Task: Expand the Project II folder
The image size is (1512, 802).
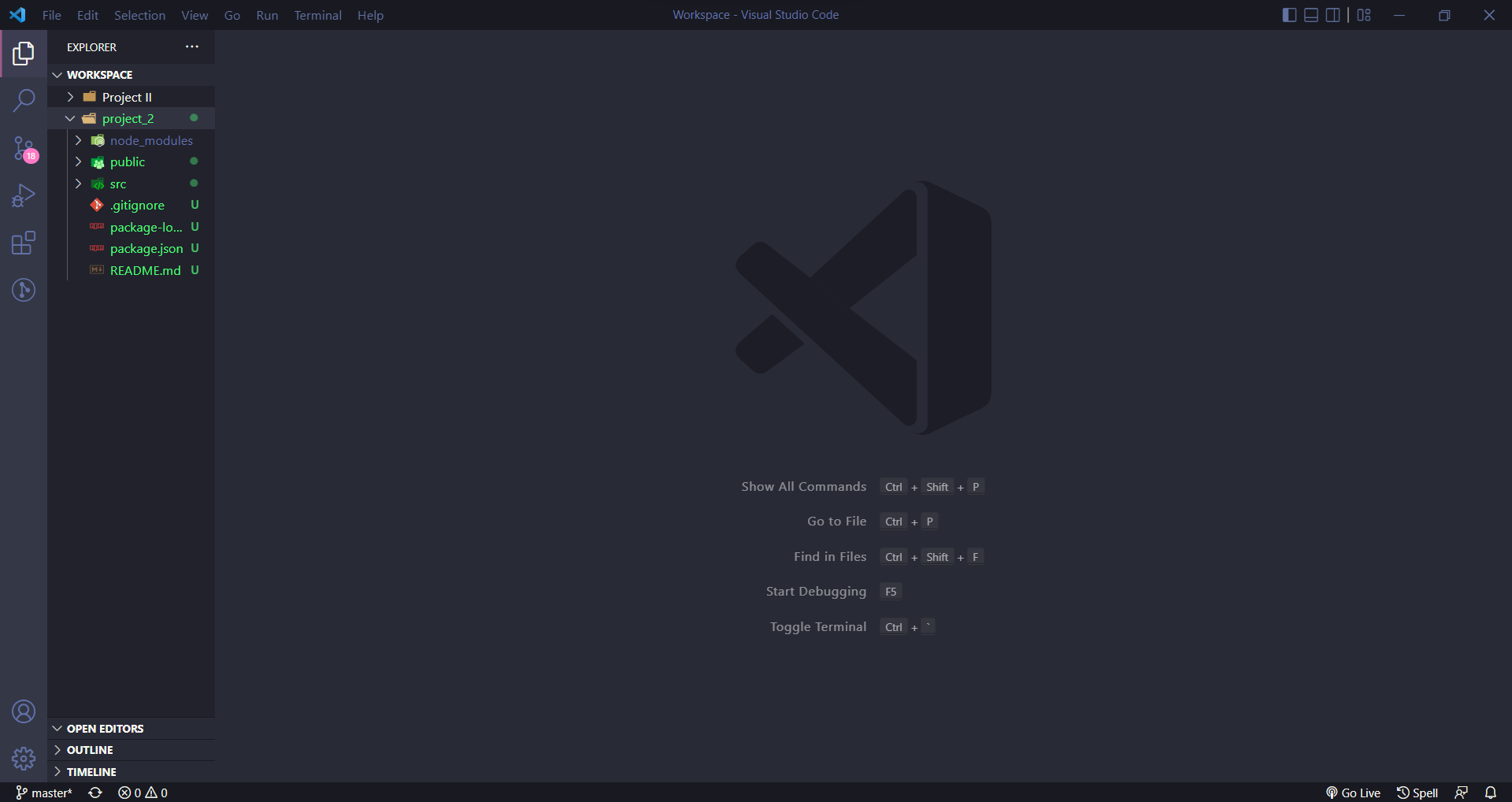Action: [x=131, y=97]
